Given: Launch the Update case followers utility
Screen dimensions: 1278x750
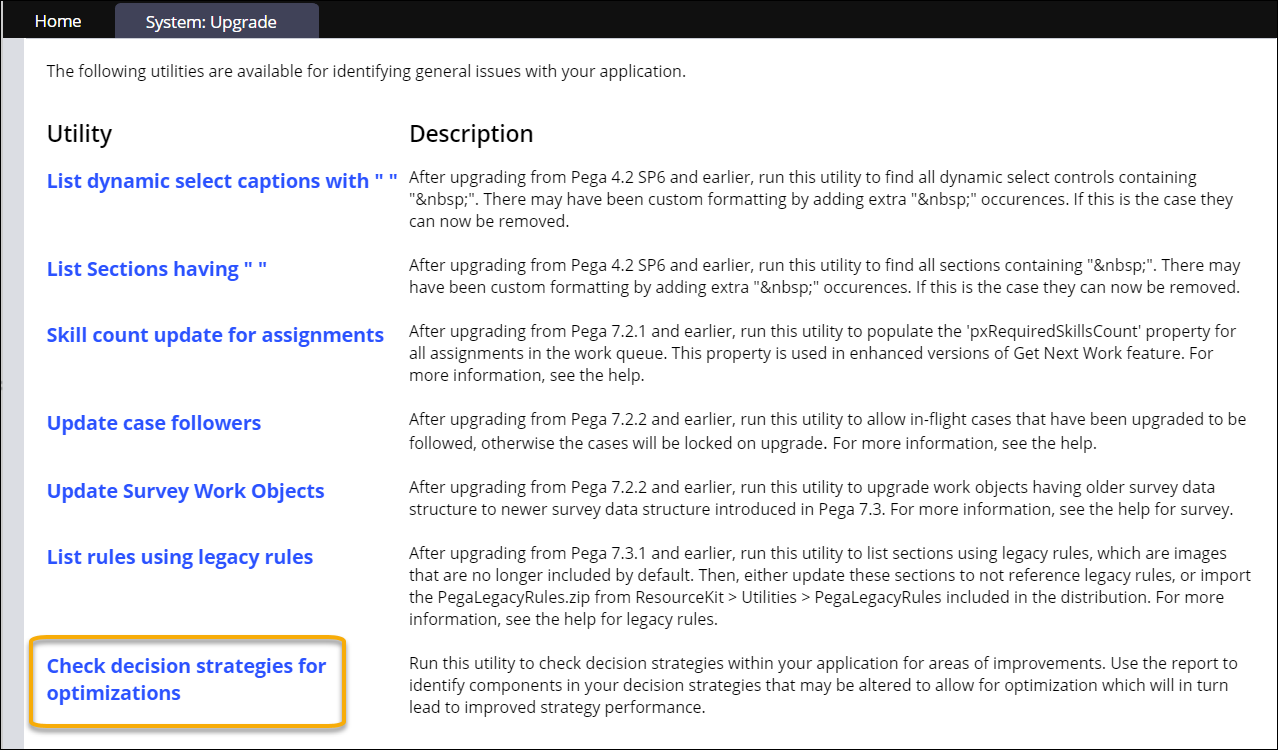Looking at the screenshot, I should tap(153, 423).
